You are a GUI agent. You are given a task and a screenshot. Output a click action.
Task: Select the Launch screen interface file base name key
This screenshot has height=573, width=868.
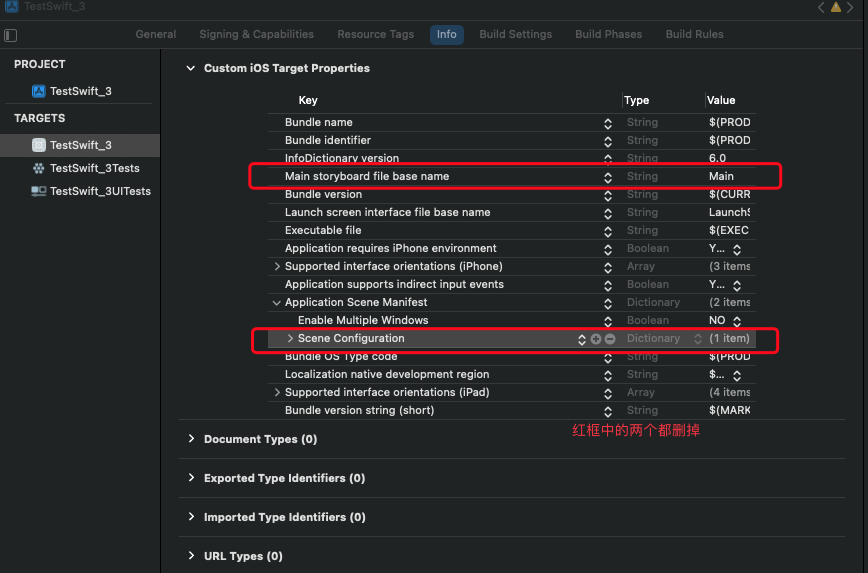[x=388, y=213]
